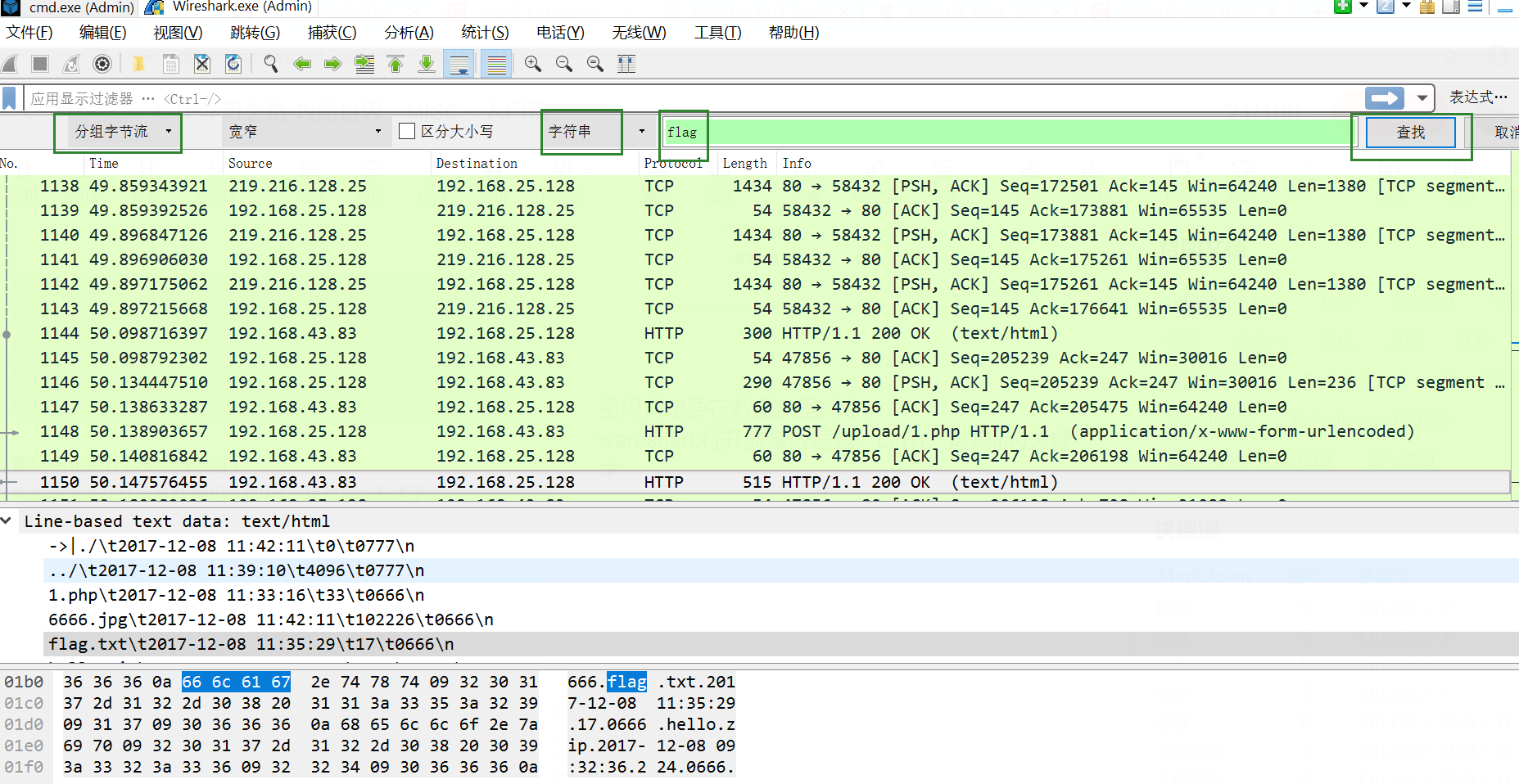Zoom in on the packet list
Image resolution: width=1519 pixels, height=784 pixels.
click(533, 64)
